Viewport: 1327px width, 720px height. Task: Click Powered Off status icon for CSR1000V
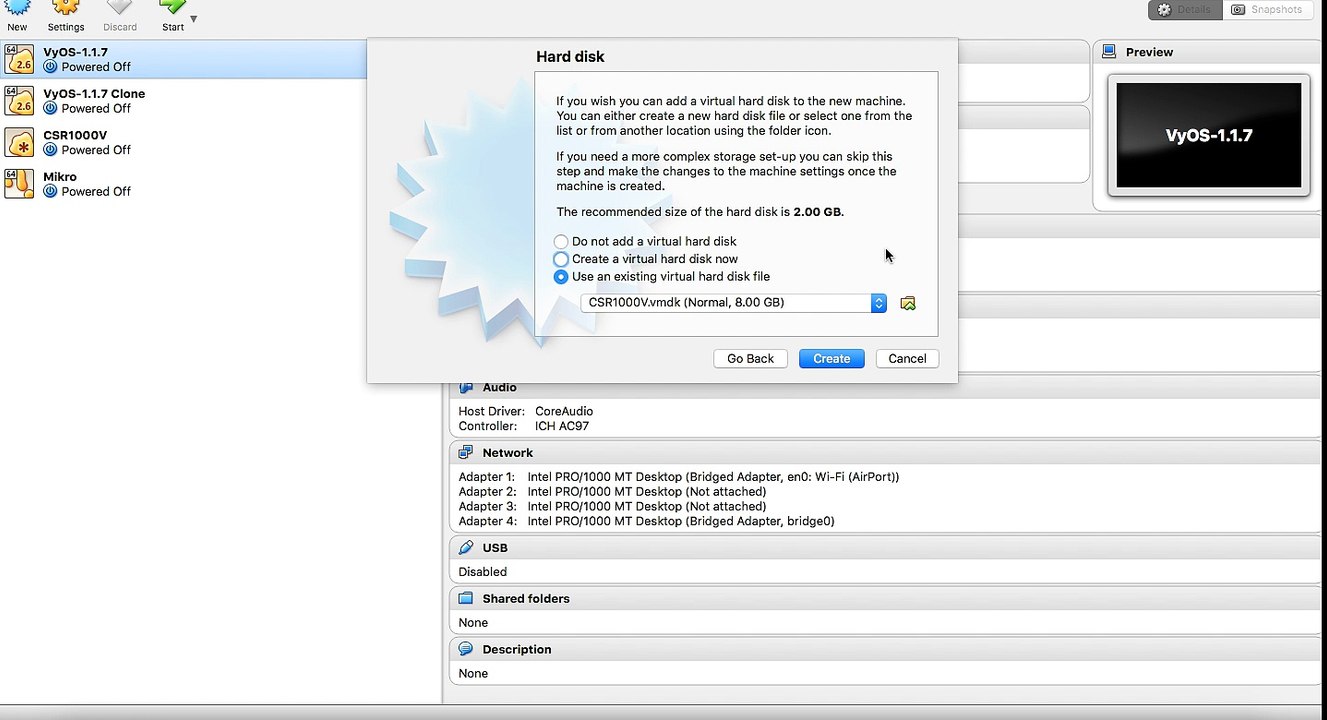click(x=50, y=150)
